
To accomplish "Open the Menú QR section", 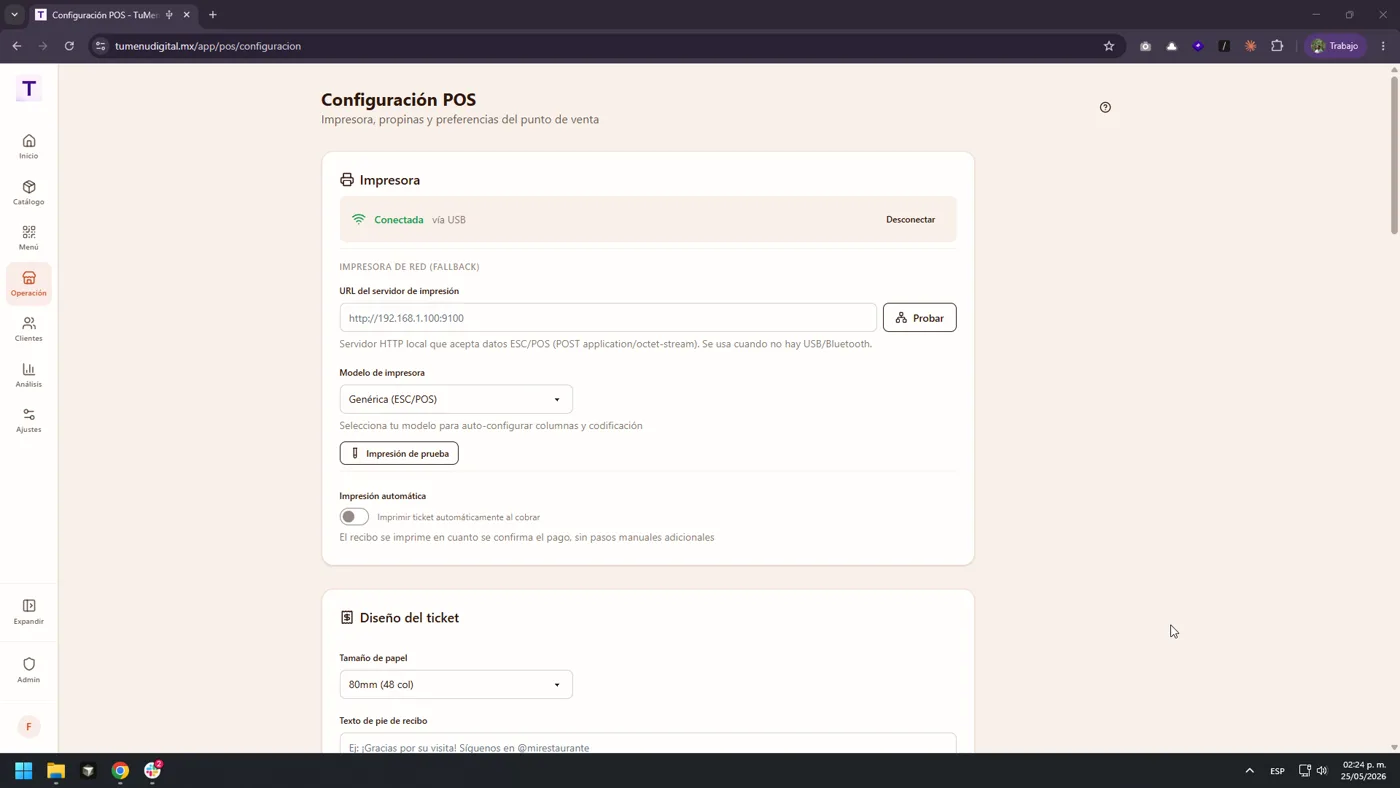I will click(29, 238).
